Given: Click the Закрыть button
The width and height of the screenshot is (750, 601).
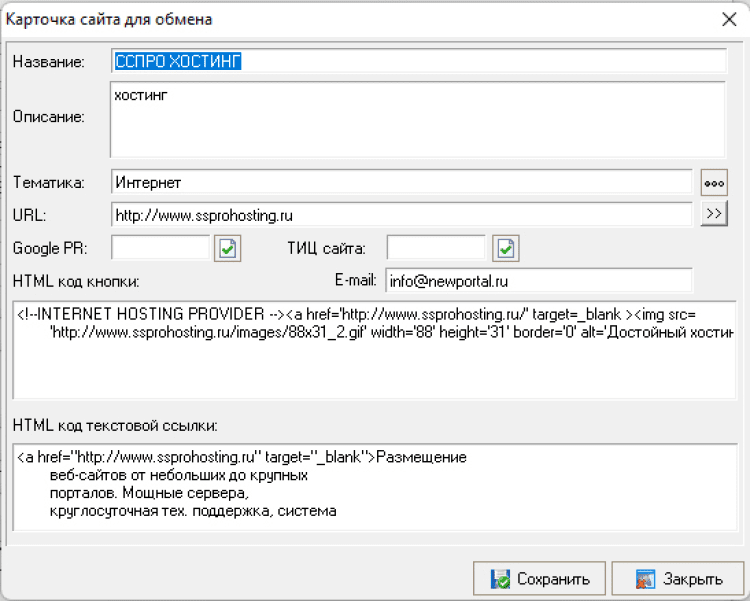Looking at the screenshot, I should (678, 579).
